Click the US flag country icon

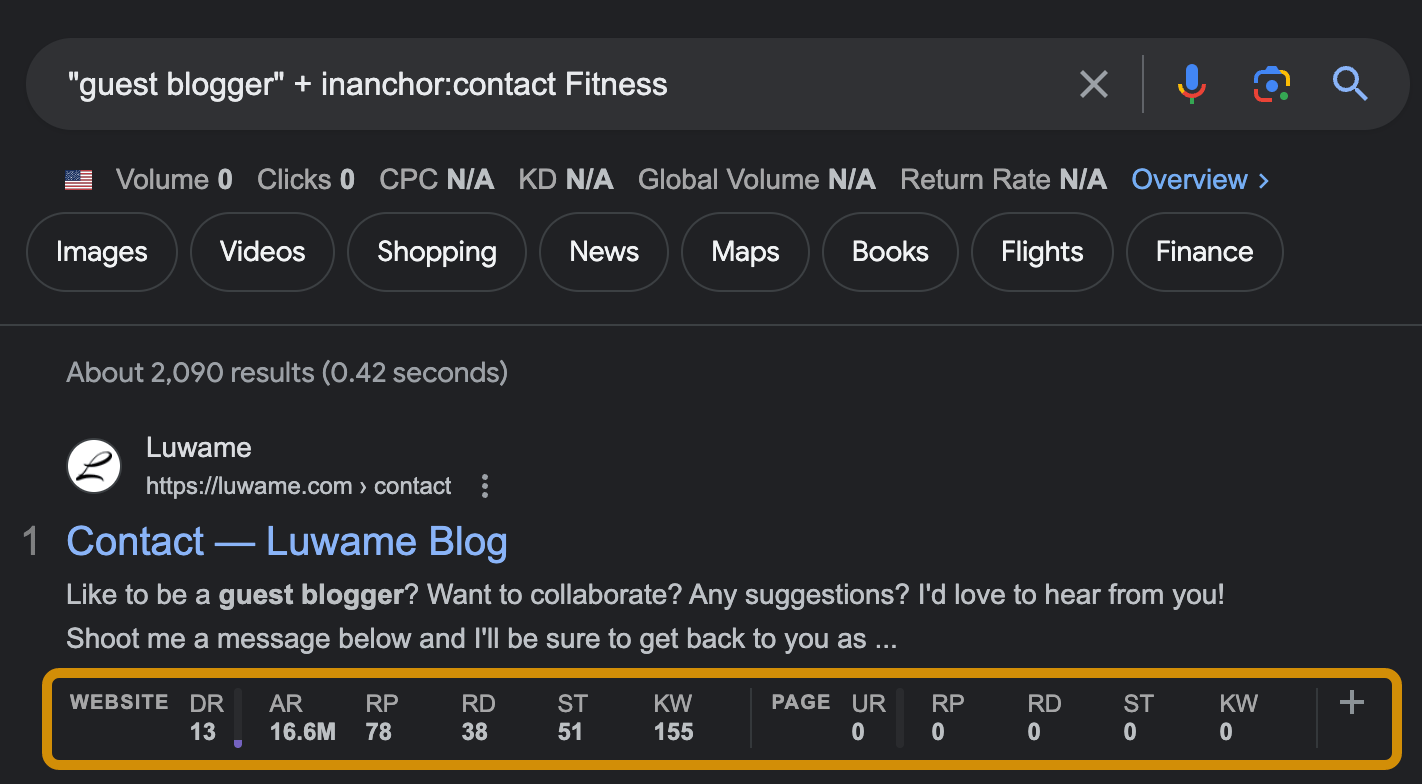point(78,179)
